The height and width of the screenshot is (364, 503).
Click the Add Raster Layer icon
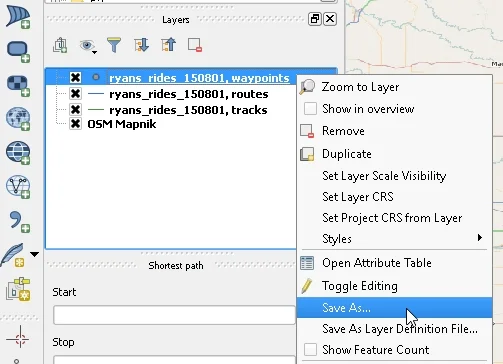click(18, 51)
